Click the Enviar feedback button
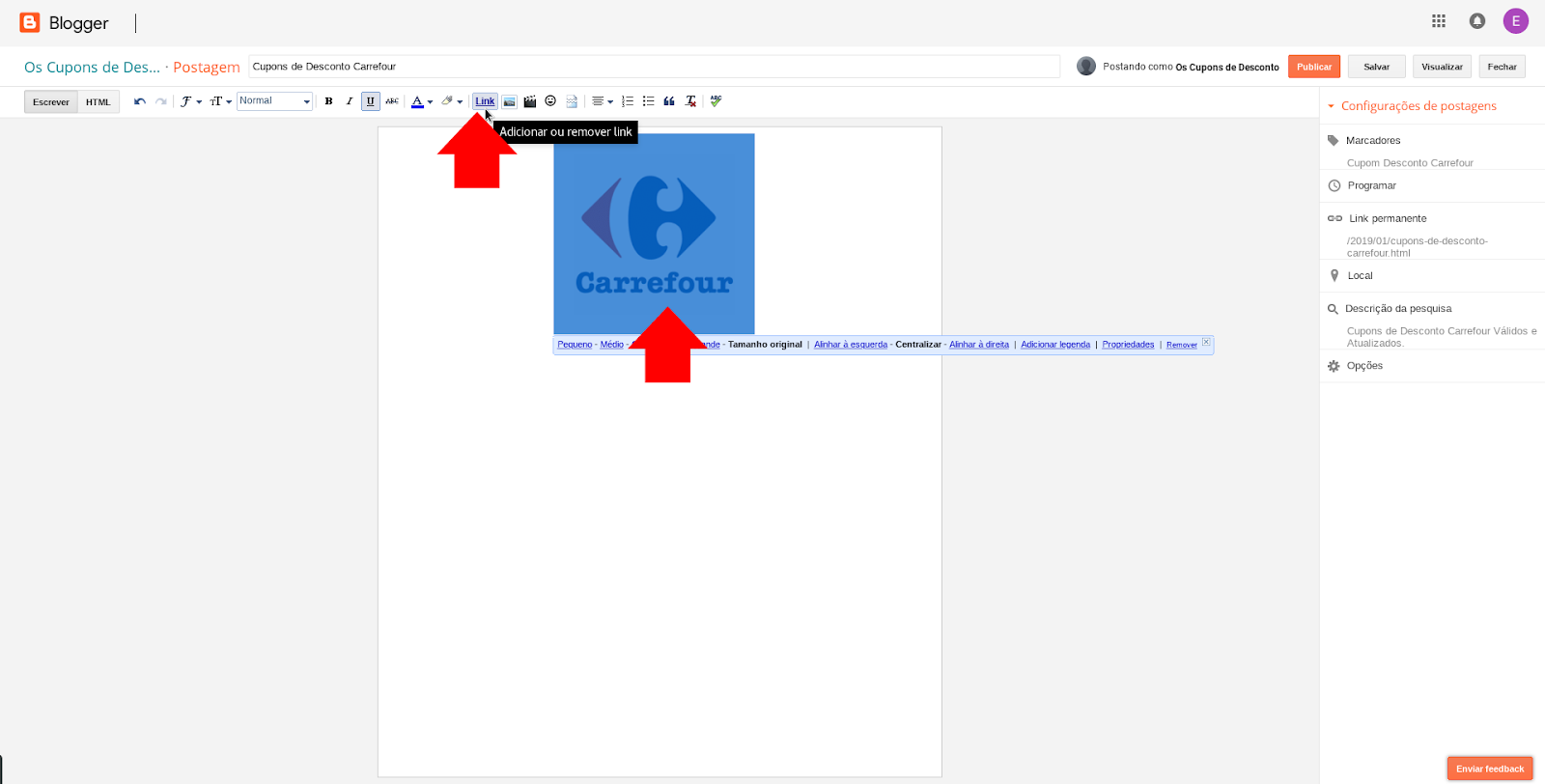This screenshot has width=1545, height=784. point(1490,769)
